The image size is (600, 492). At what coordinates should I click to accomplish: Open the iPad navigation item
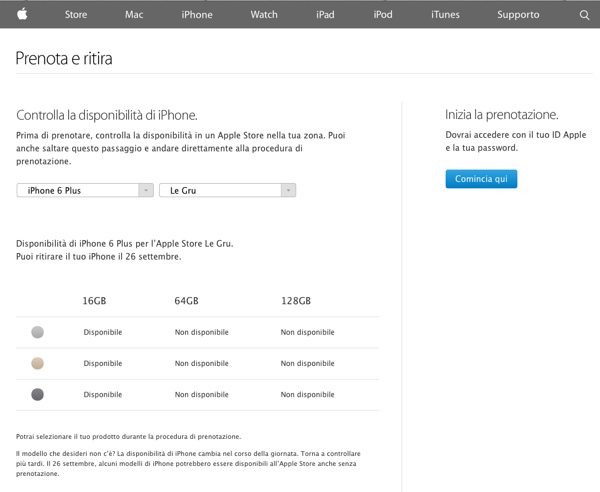[325, 15]
